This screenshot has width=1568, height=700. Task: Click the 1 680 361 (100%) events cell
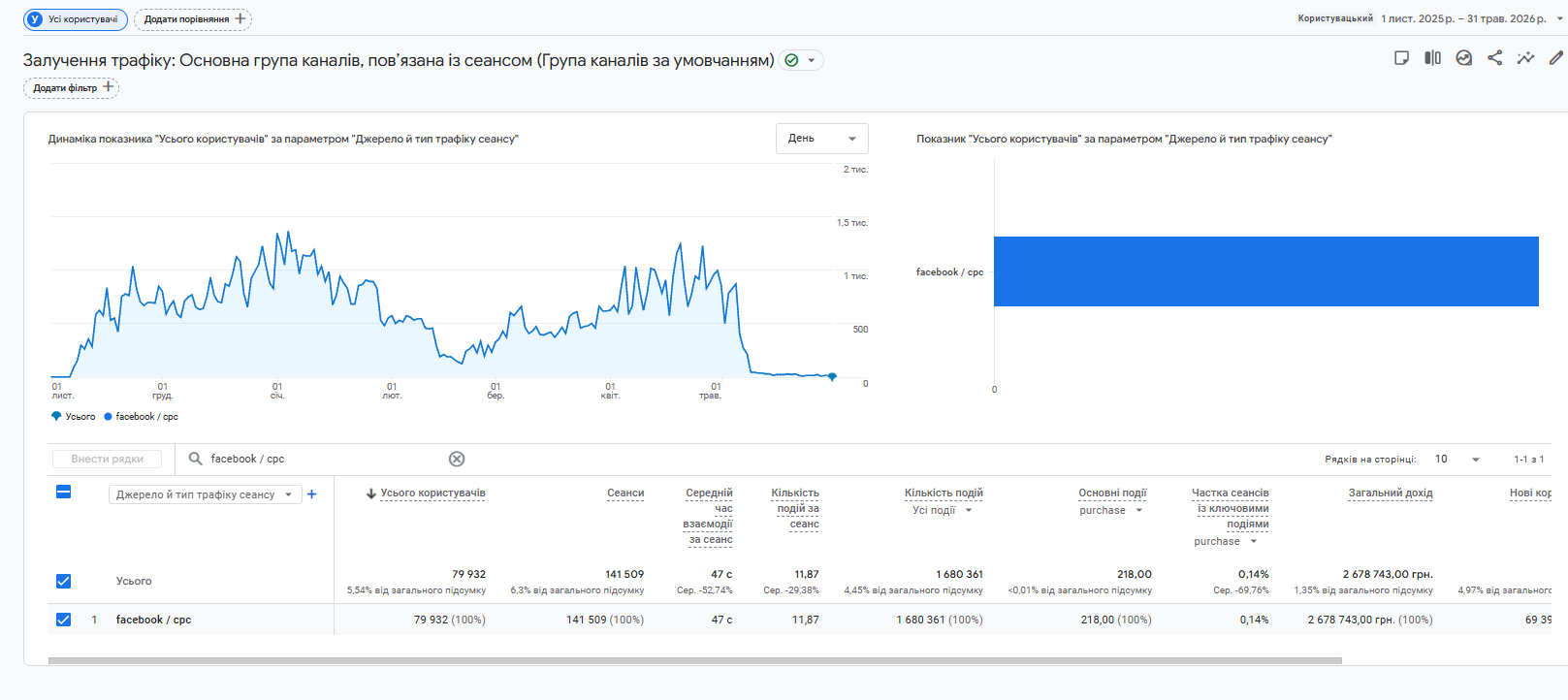[940, 620]
